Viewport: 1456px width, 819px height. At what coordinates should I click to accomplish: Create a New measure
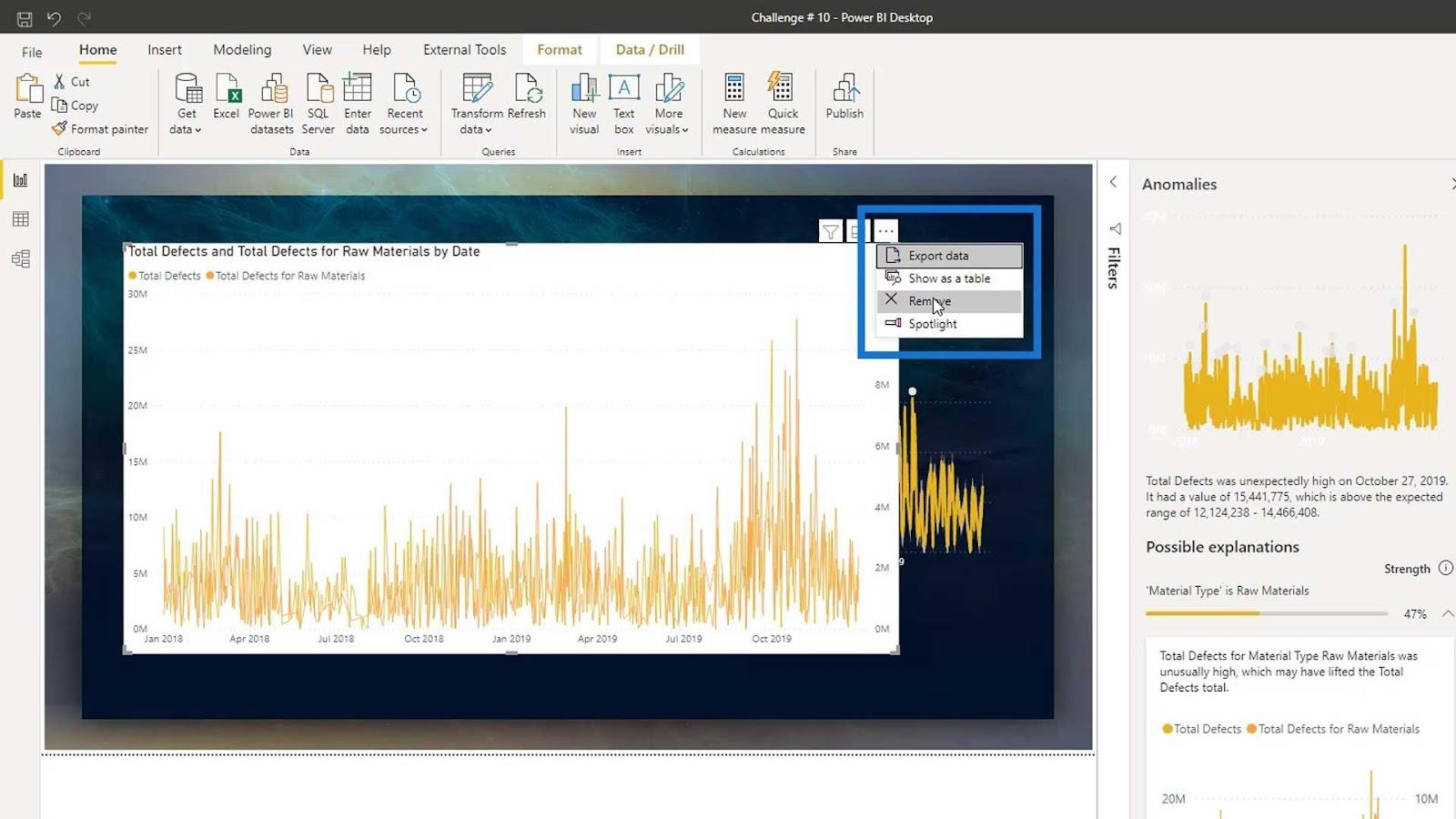[x=734, y=104]
